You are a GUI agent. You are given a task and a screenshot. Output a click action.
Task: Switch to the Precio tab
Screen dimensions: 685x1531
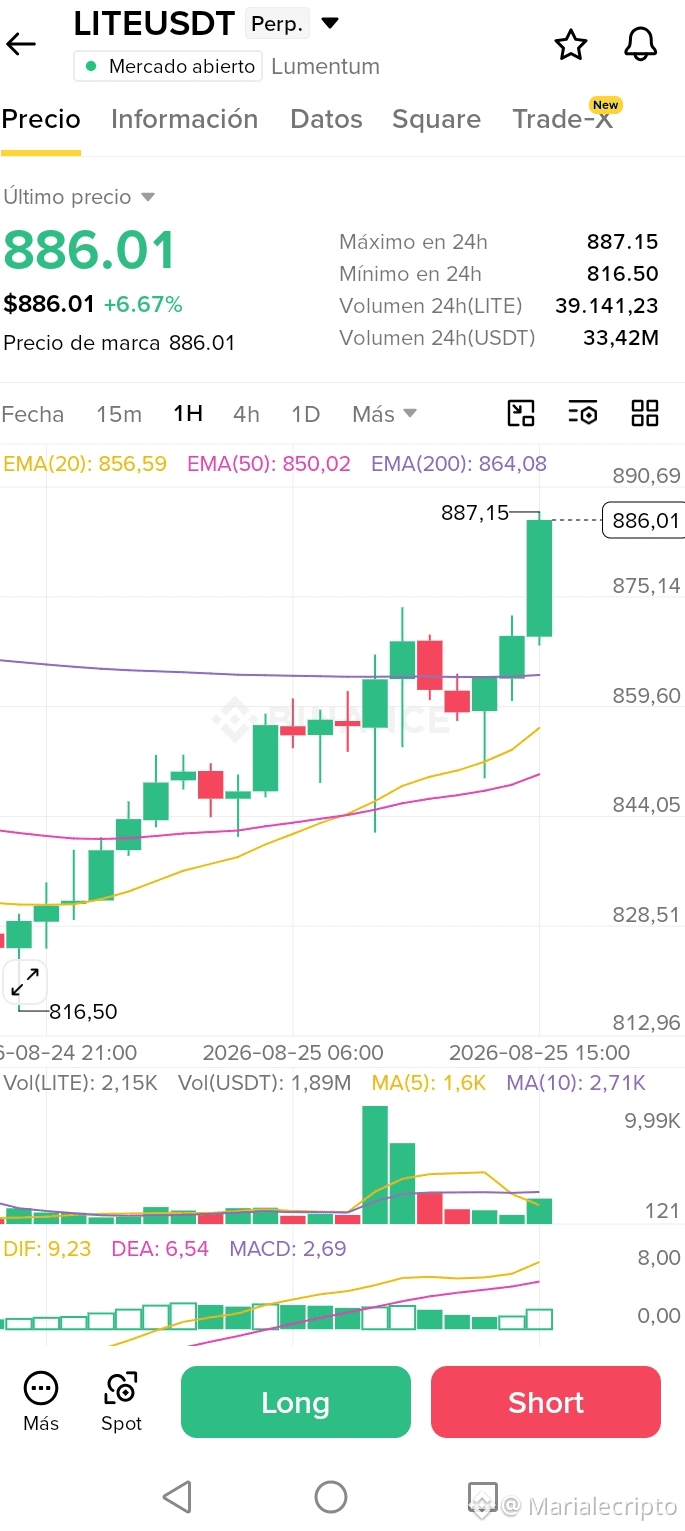tap(41, 120)
